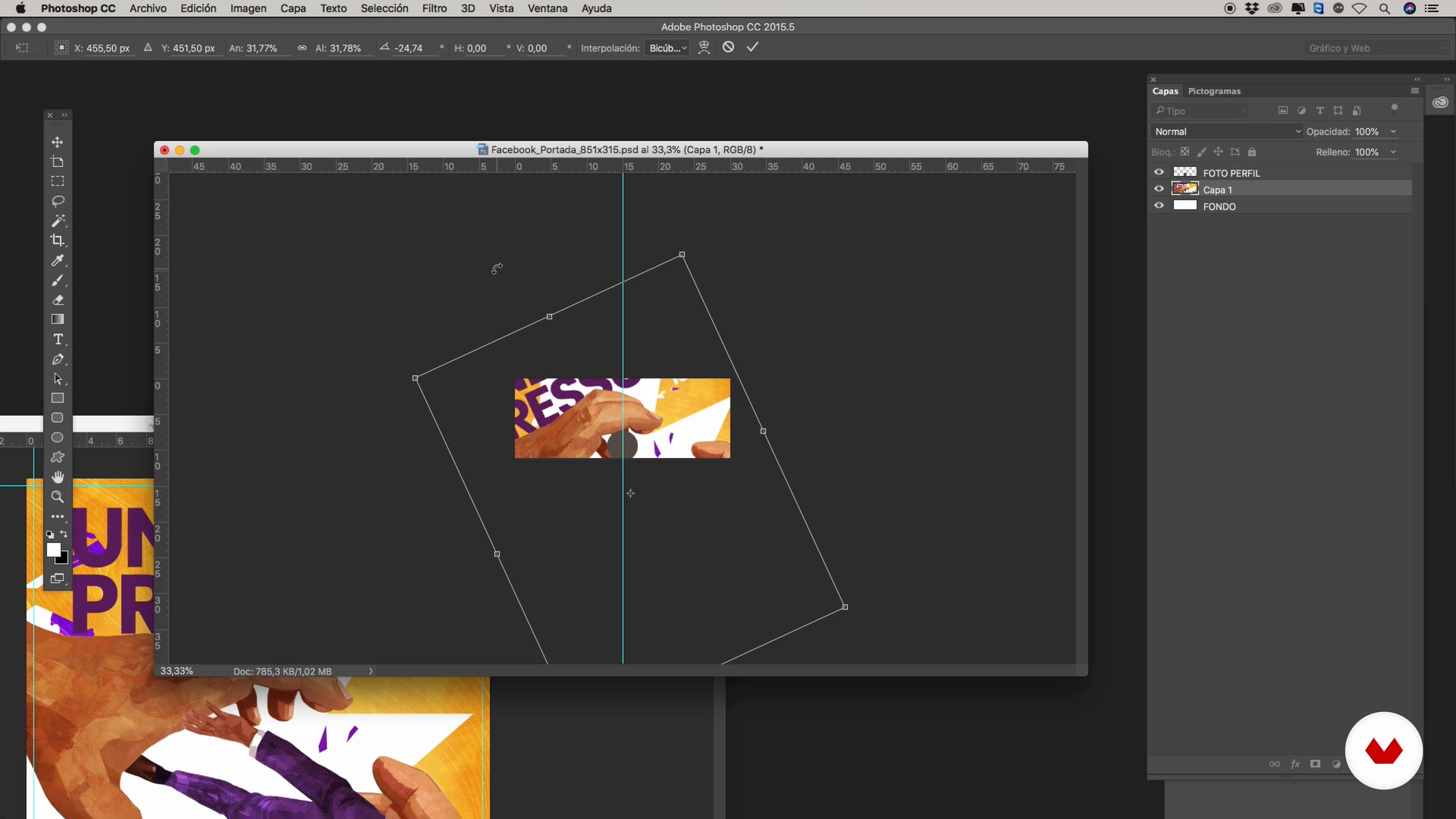Select the Eraser tool

click(x=57, y=300)
